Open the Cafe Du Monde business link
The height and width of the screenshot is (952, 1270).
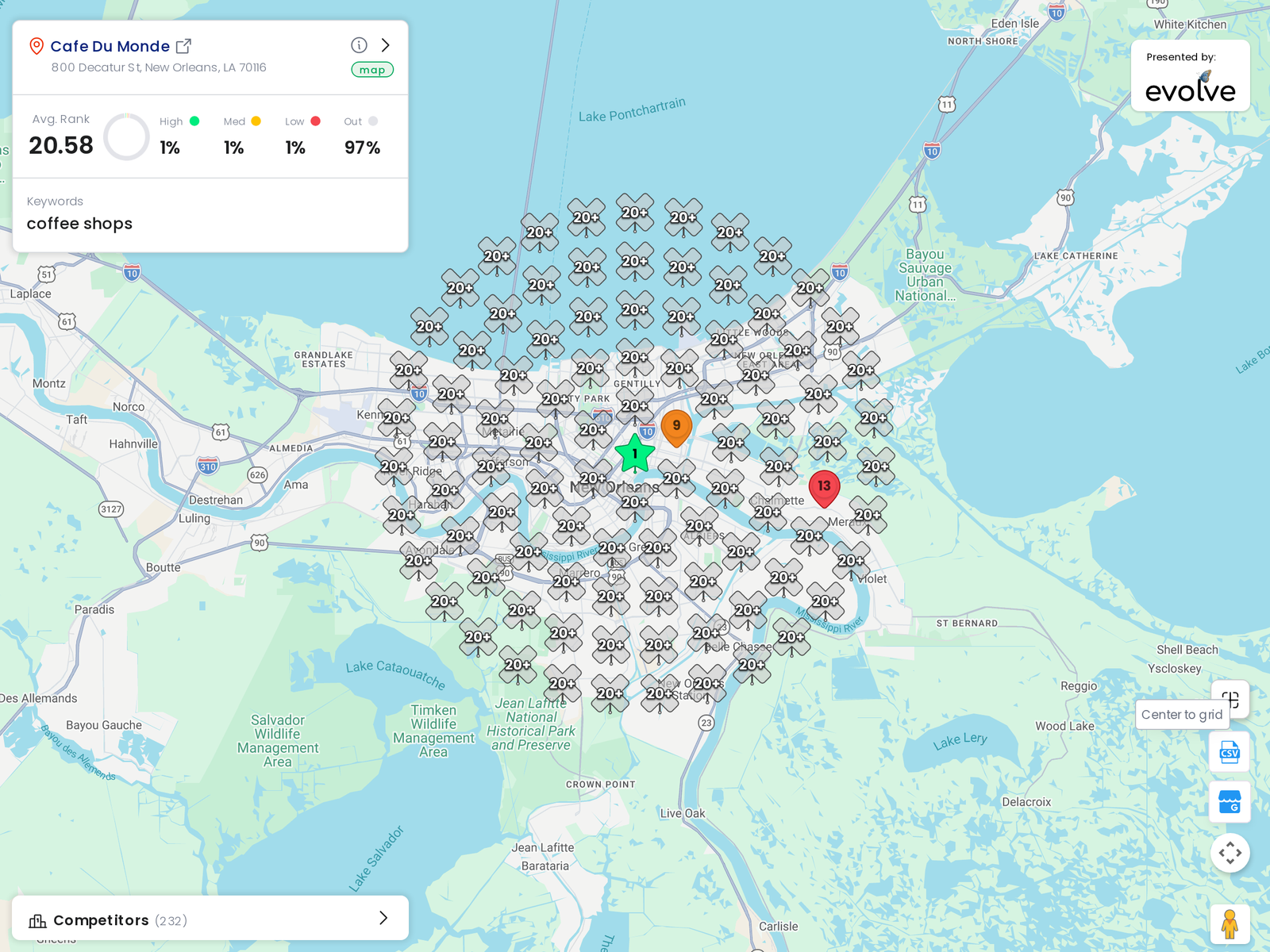110,46
